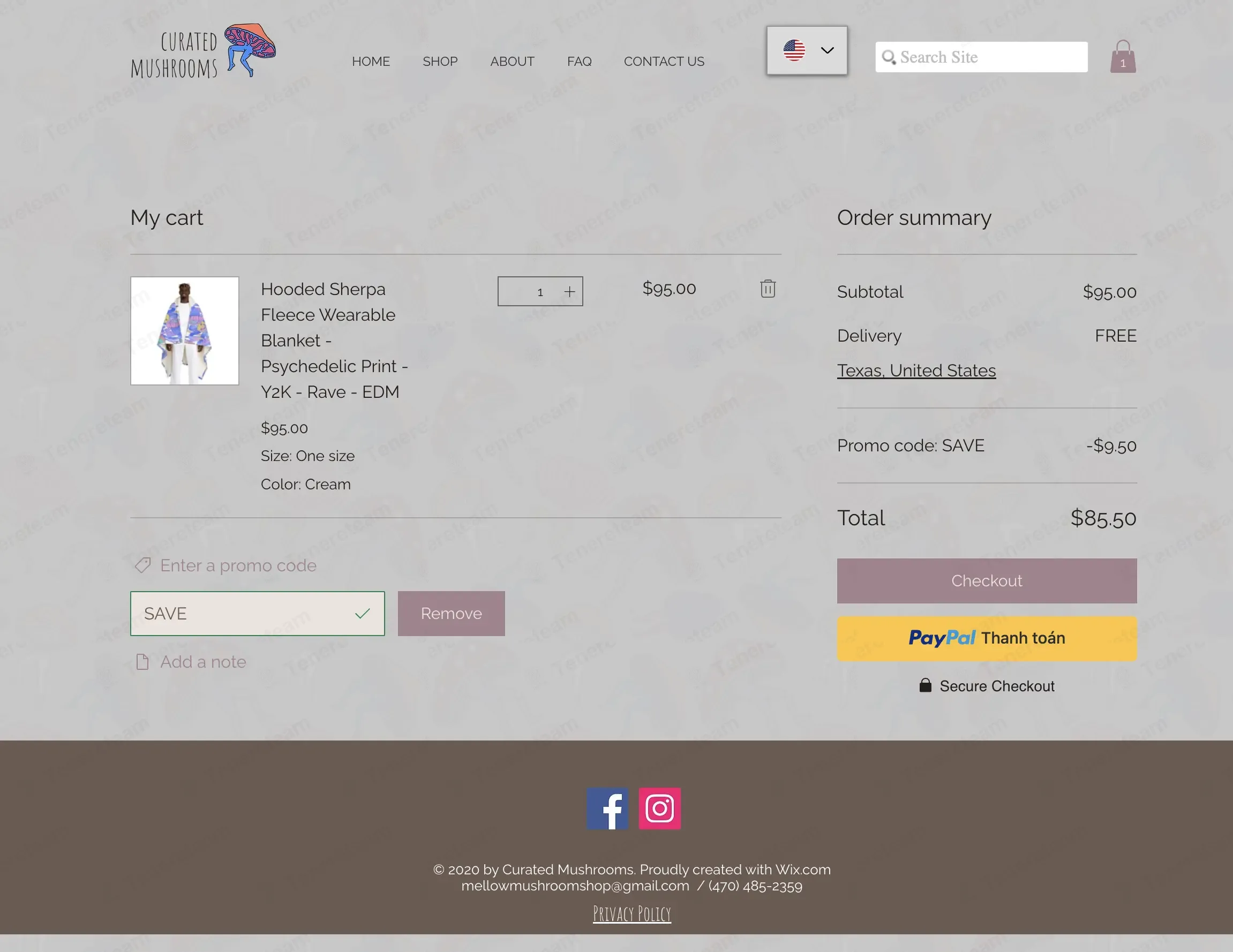Viewport: 1233px width, 952px height.
Task: Click the Promo code: SAVE label
Action: point(911,446)
